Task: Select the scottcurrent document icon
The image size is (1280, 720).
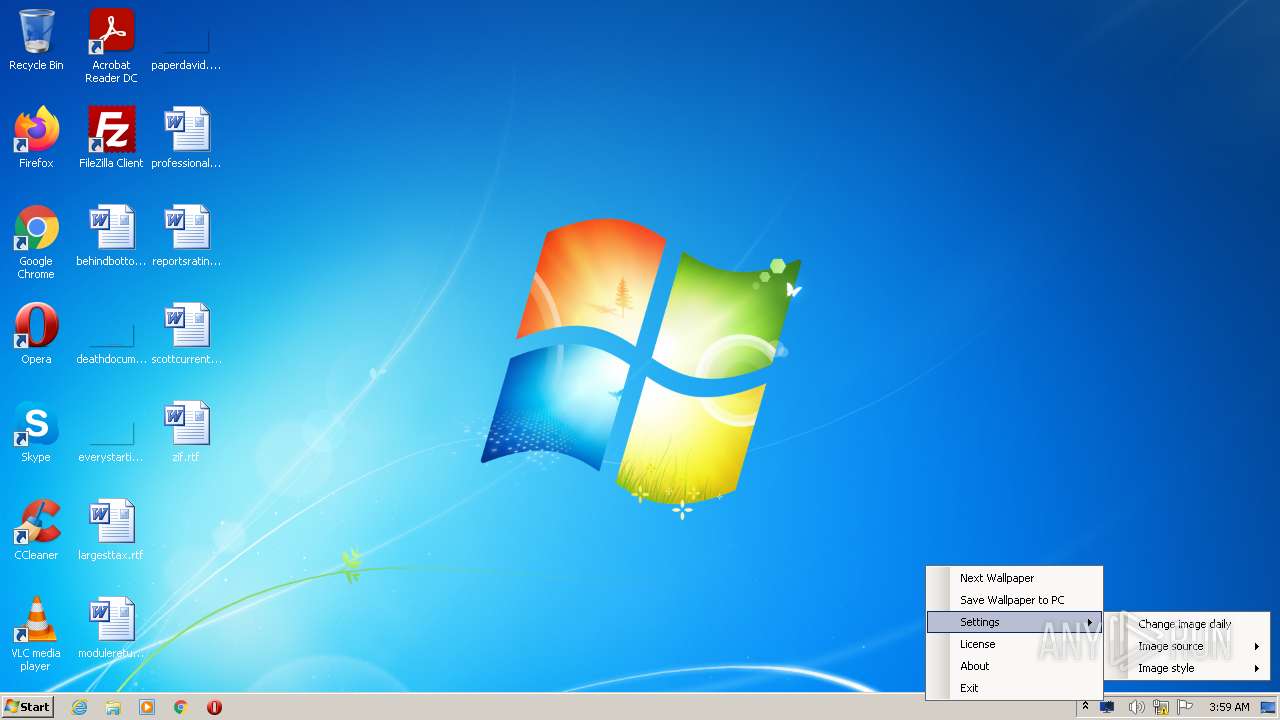Action: (x=186, y=334)
